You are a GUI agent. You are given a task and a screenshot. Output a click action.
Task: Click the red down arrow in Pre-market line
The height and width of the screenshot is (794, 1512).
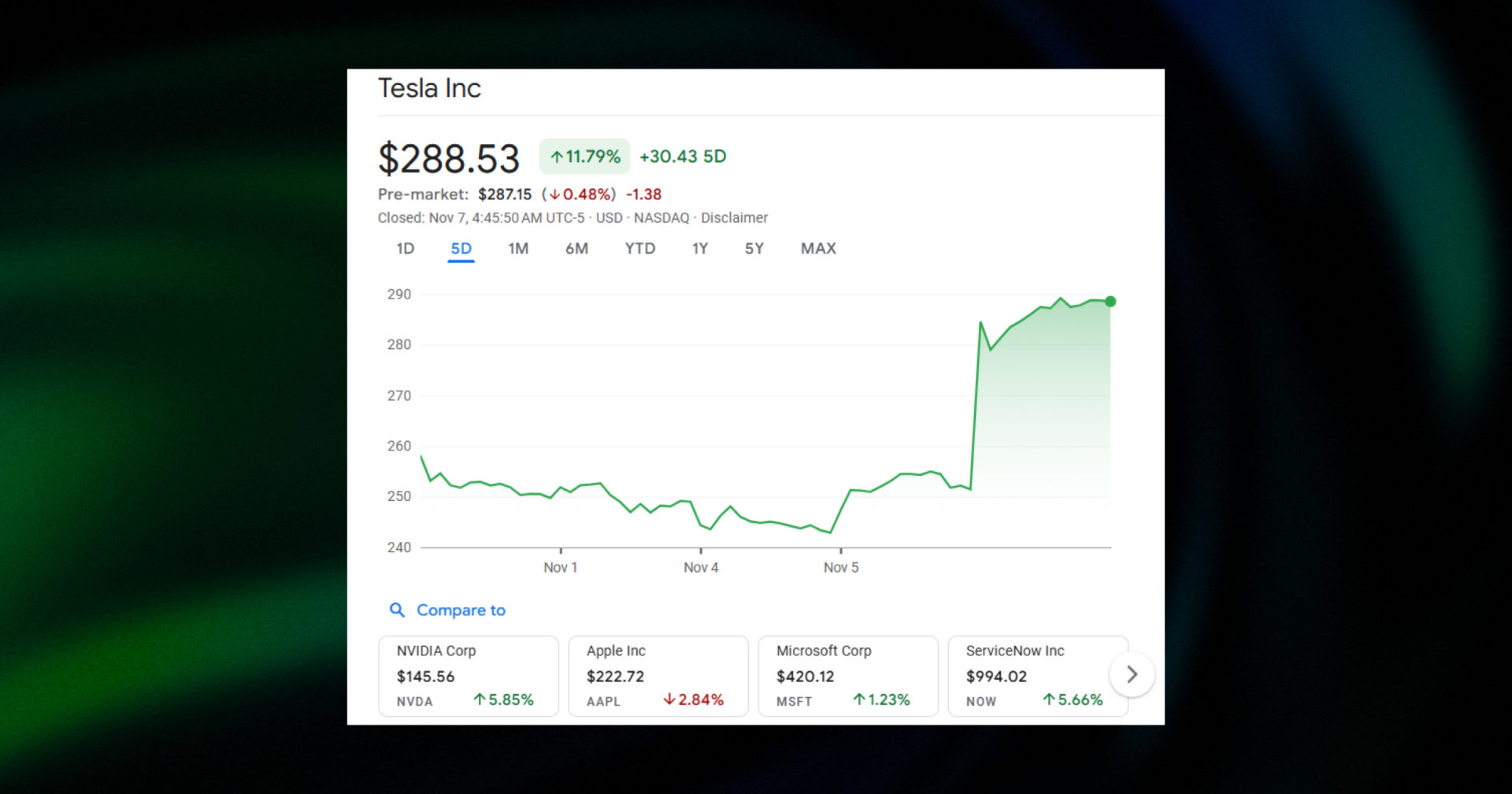[x=557, y=194]
